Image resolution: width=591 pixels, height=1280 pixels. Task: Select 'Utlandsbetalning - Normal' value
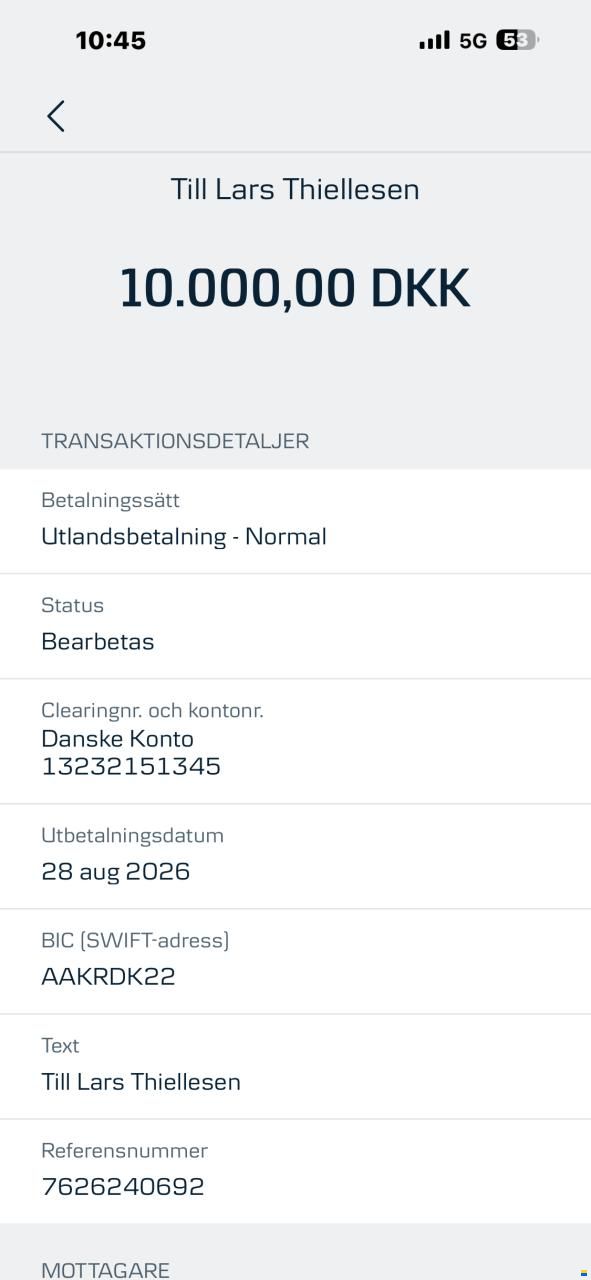tap(184, 537)
